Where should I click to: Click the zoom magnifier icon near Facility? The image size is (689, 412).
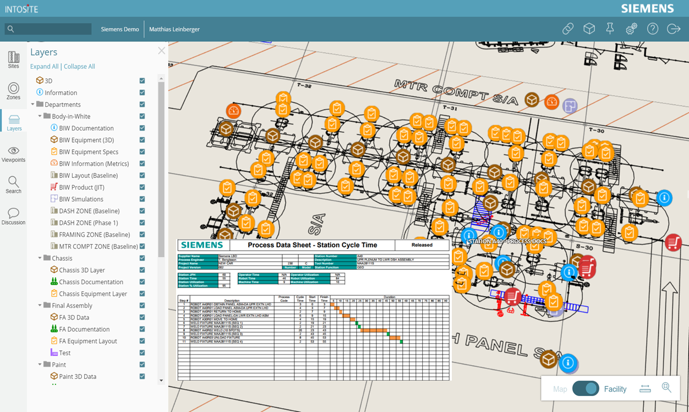coord(666,387)
